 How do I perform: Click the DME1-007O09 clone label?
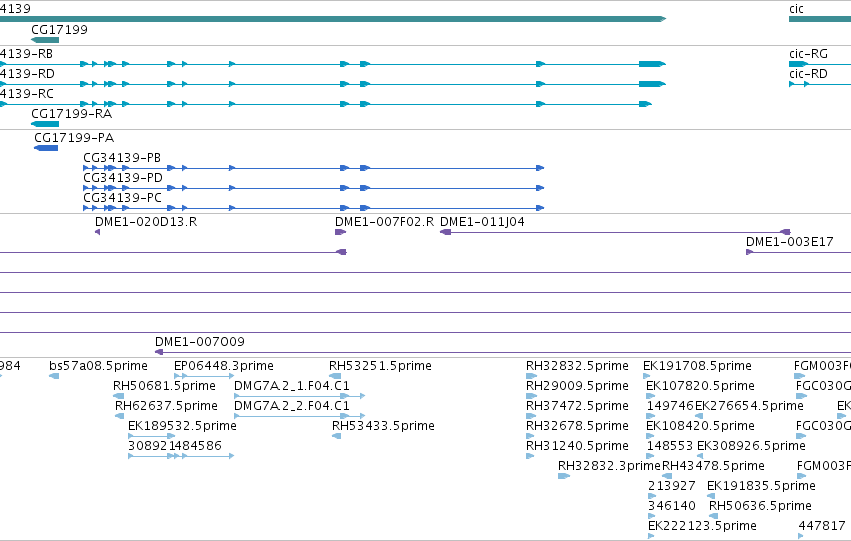[x=200, y=341]
